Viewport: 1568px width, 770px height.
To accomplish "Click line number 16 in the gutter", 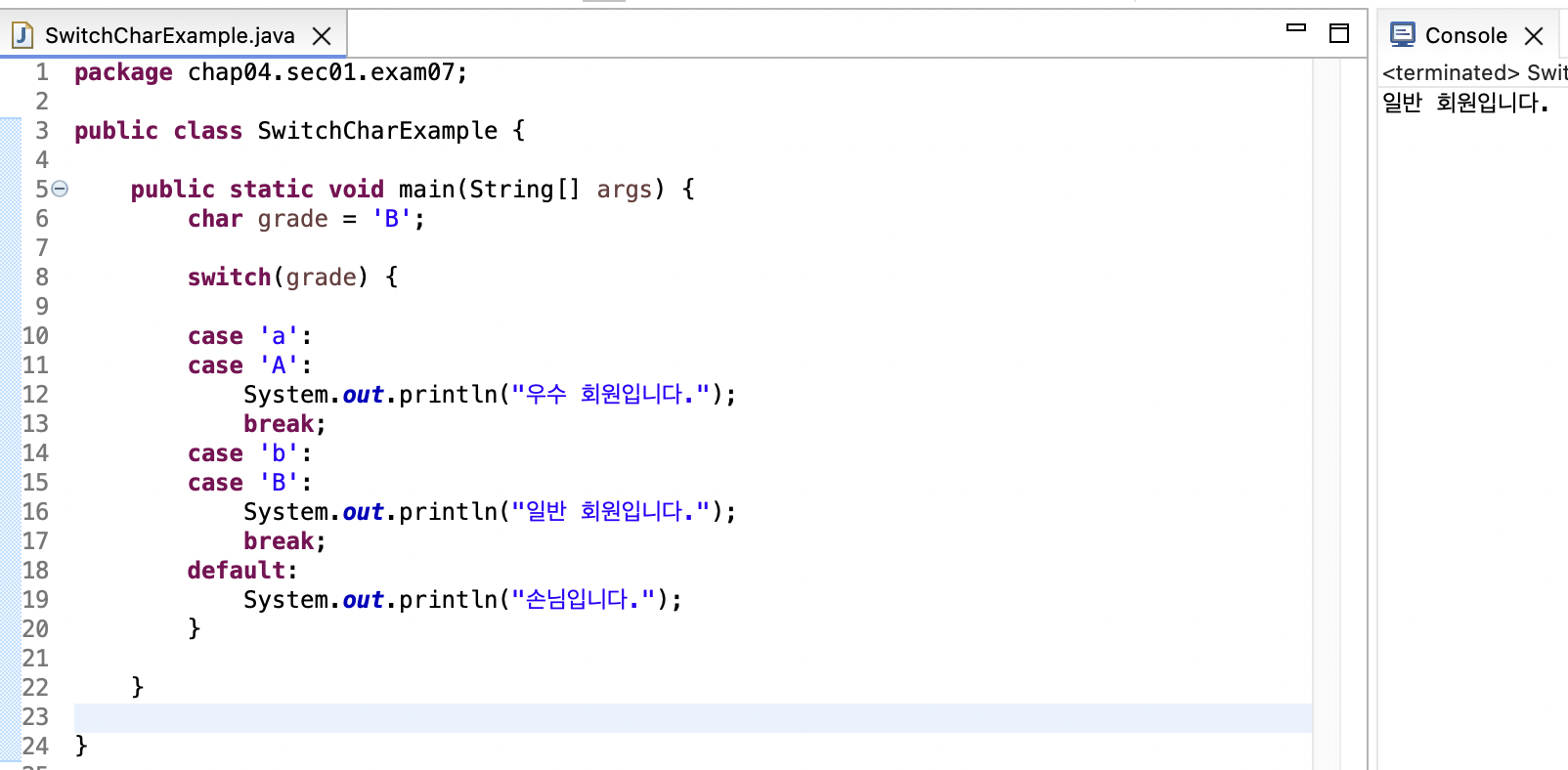I will 35,512.
